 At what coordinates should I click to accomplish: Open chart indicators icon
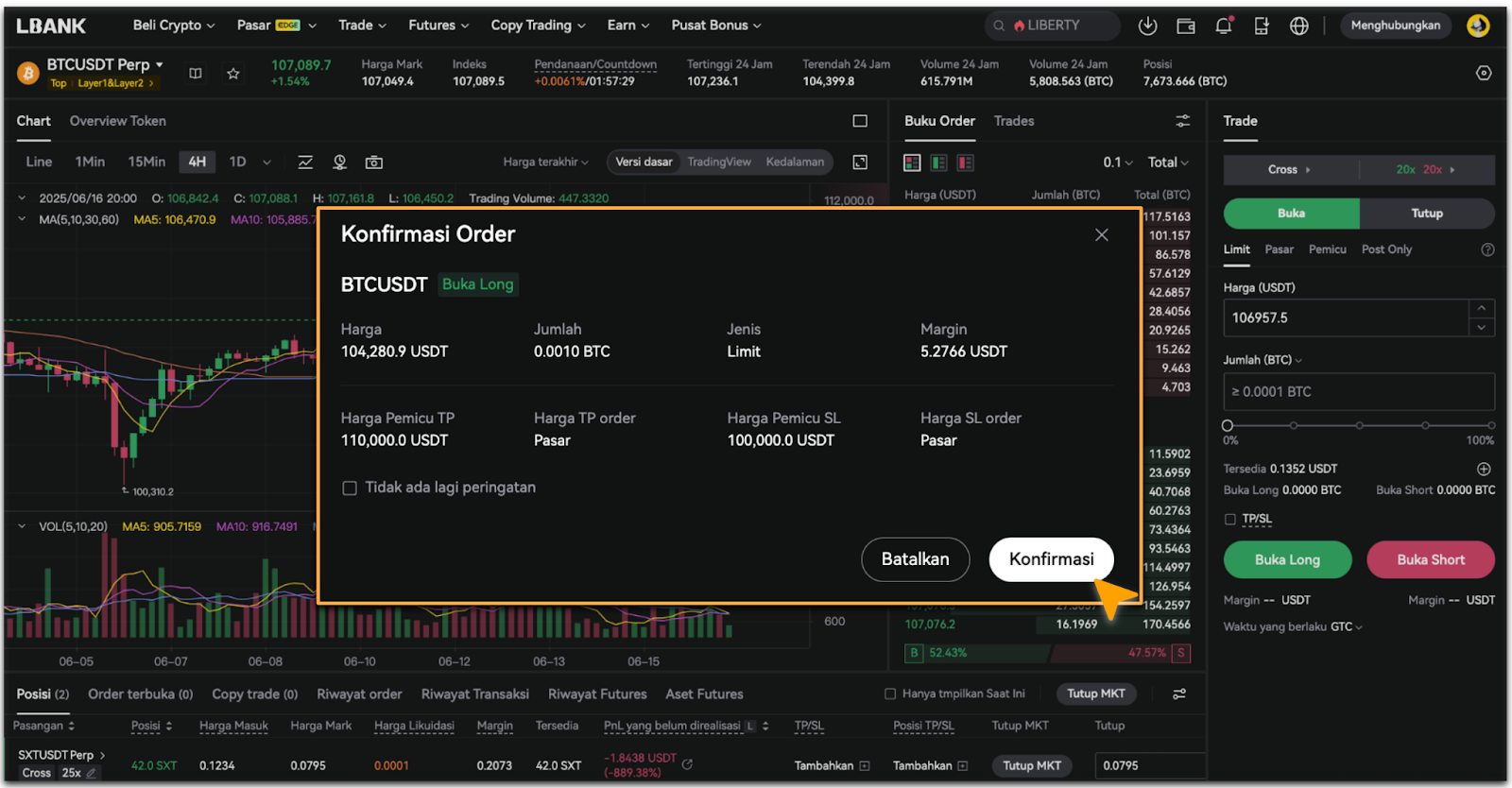coord(305,163)
